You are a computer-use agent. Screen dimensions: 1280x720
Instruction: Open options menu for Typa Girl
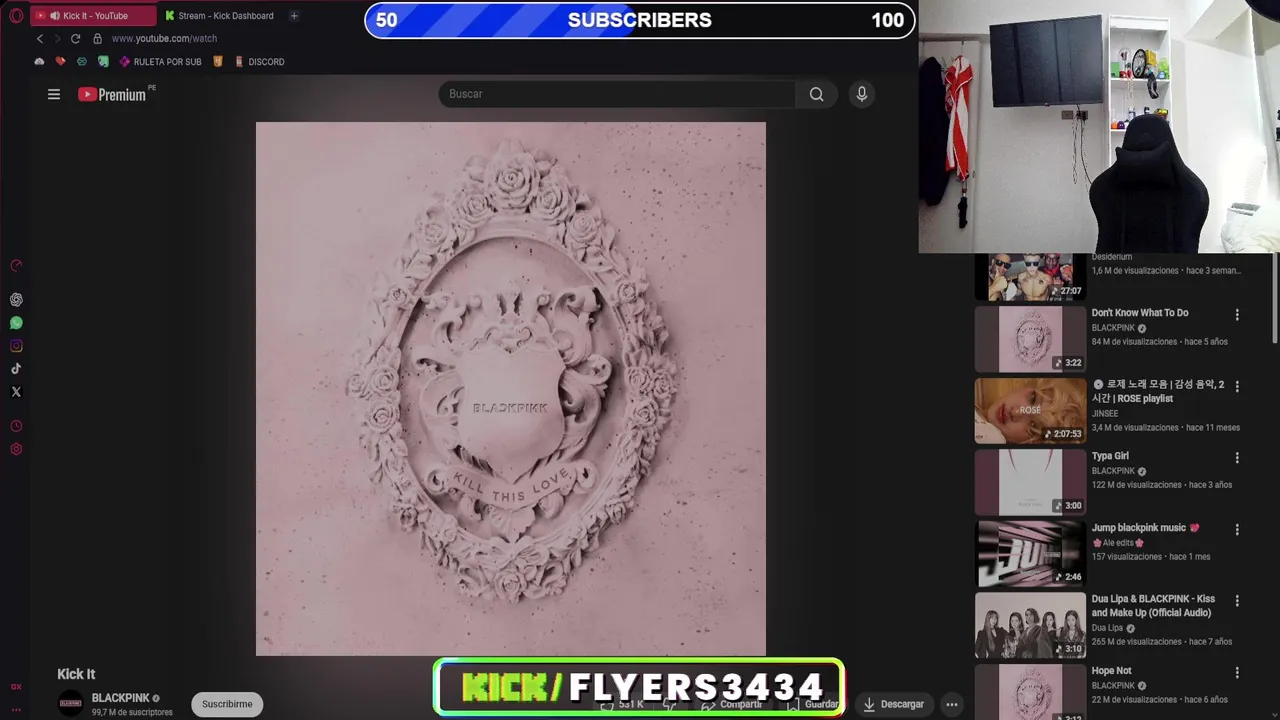1237,458
